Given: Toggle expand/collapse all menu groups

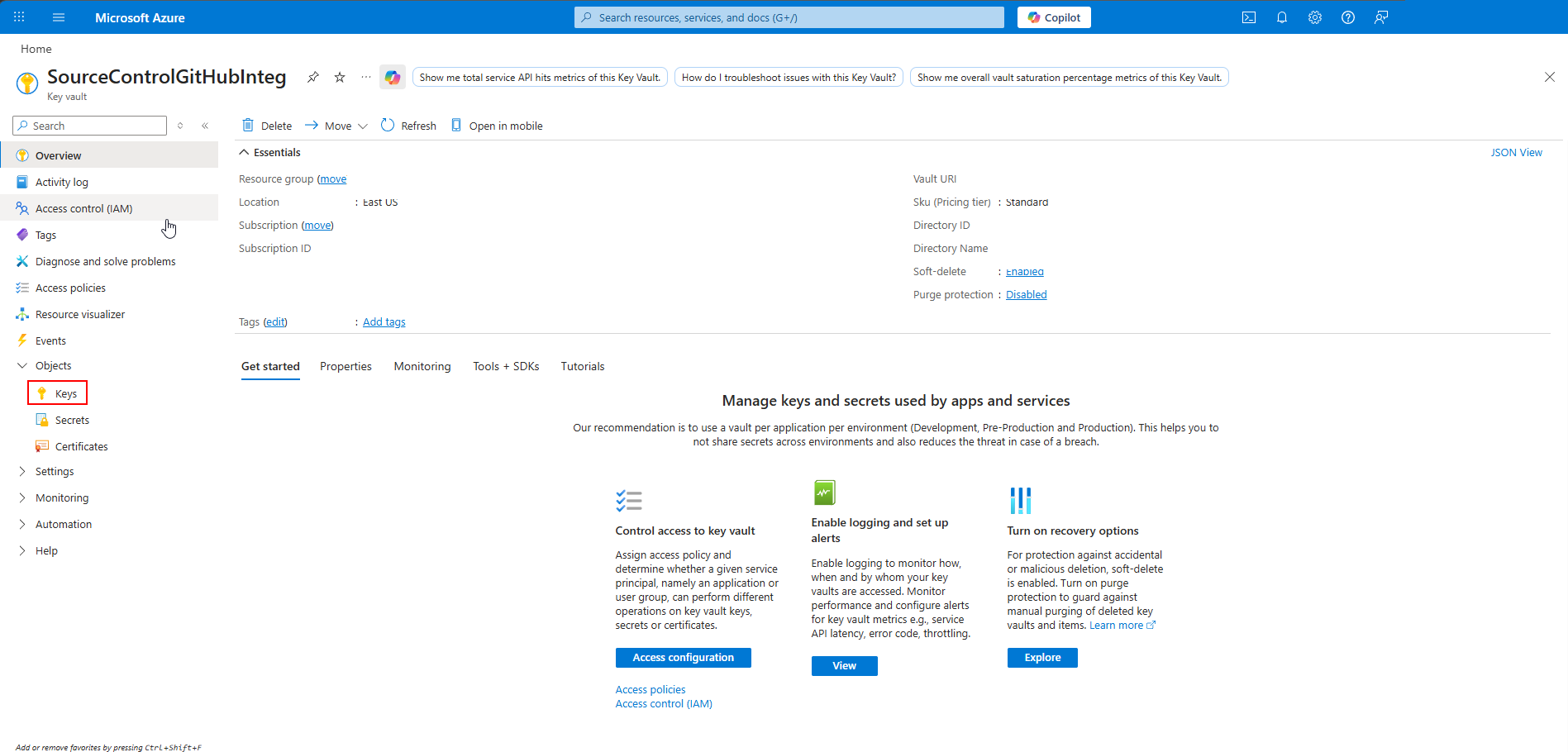Looking at the screenshot, I should click(180, 126).
